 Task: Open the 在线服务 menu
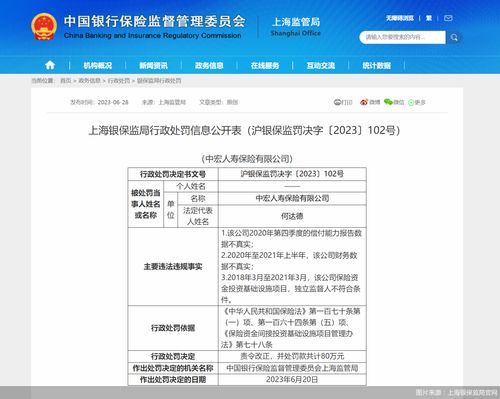point(265,66)
